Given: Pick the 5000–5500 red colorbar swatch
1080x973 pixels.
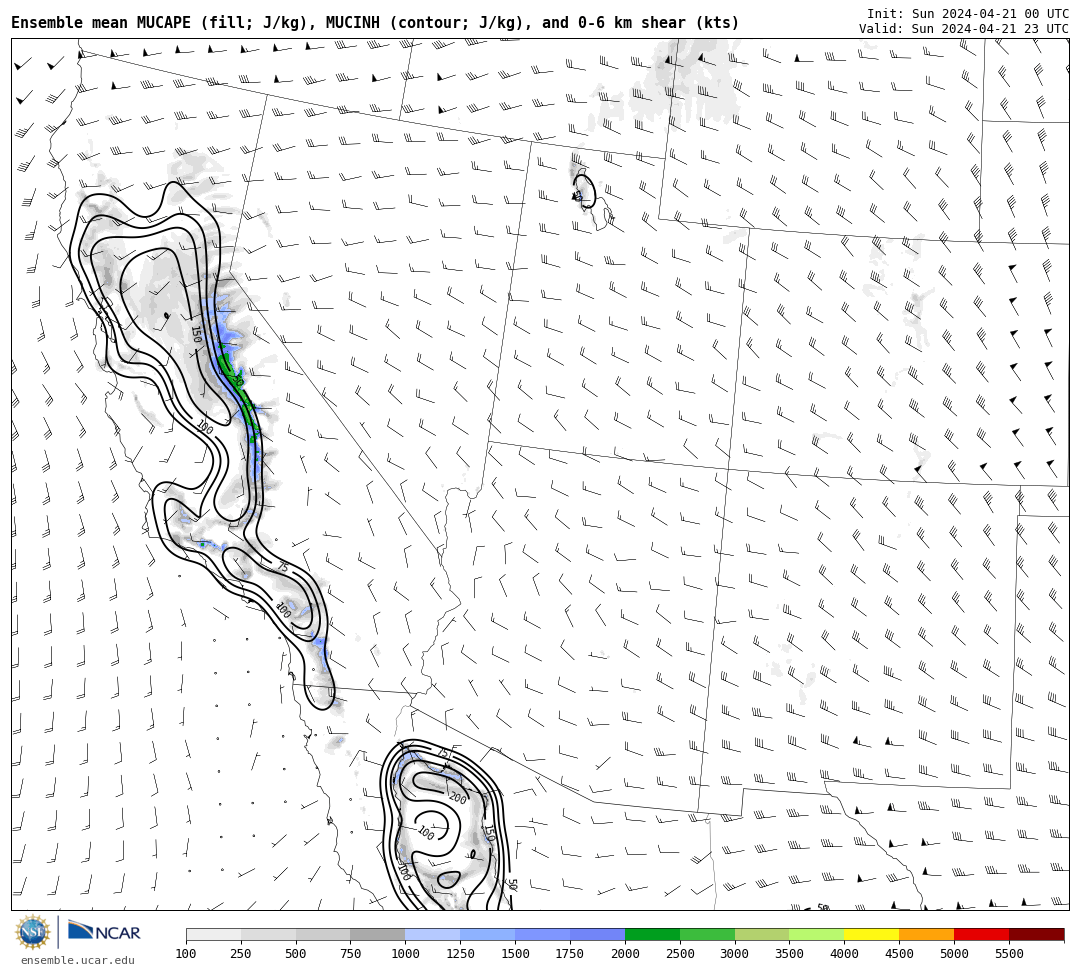Looking at the screenshot, I should tap(982, 934).
